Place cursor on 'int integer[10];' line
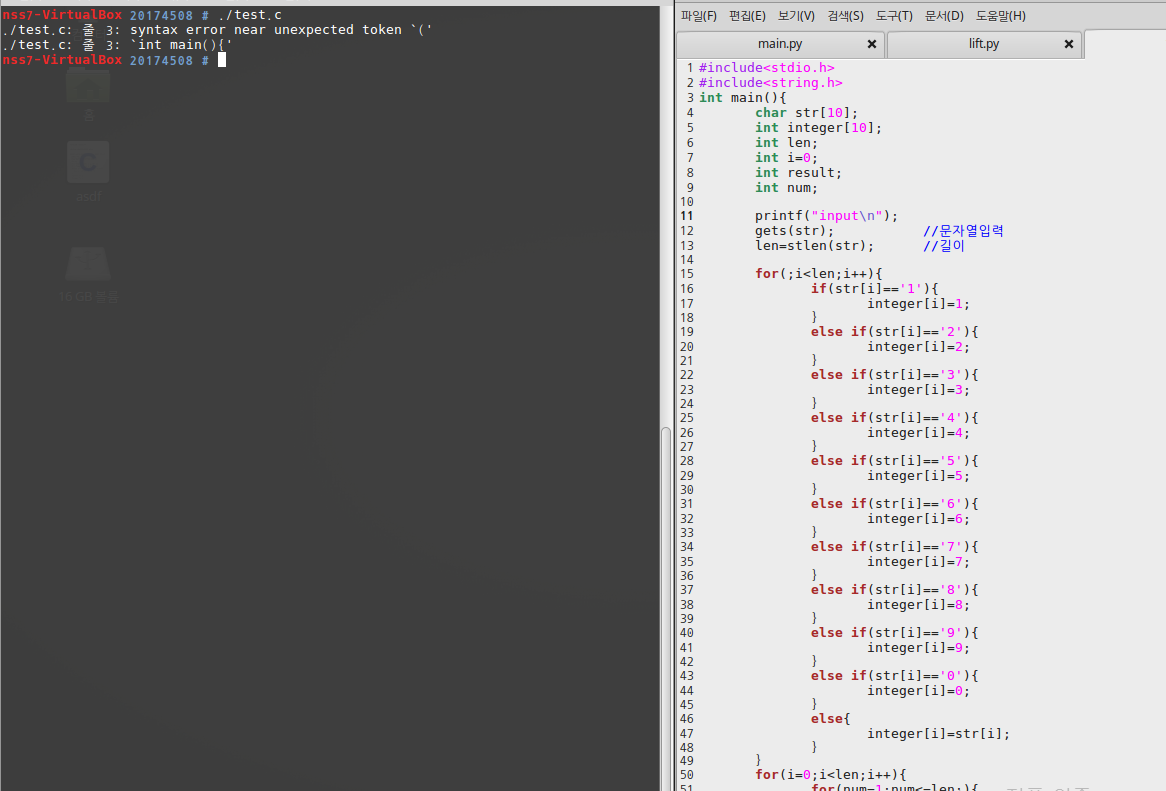The width and height of the screenshot is (1166, 791). tap(818, 128)
